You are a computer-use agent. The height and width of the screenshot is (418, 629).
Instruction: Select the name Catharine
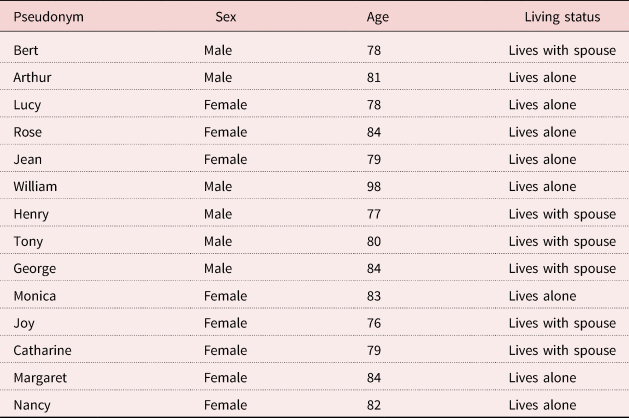[43, 350]
